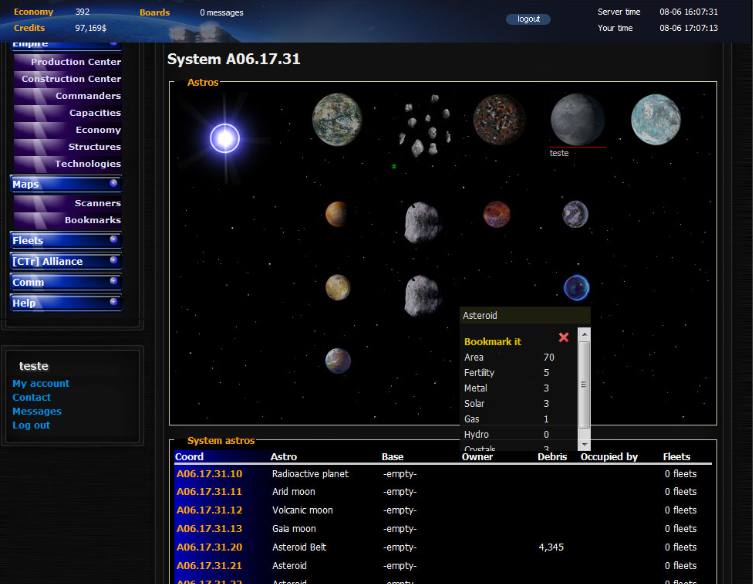
Task: Open coordinate A06.17.31.11
Action: (209, 492)
